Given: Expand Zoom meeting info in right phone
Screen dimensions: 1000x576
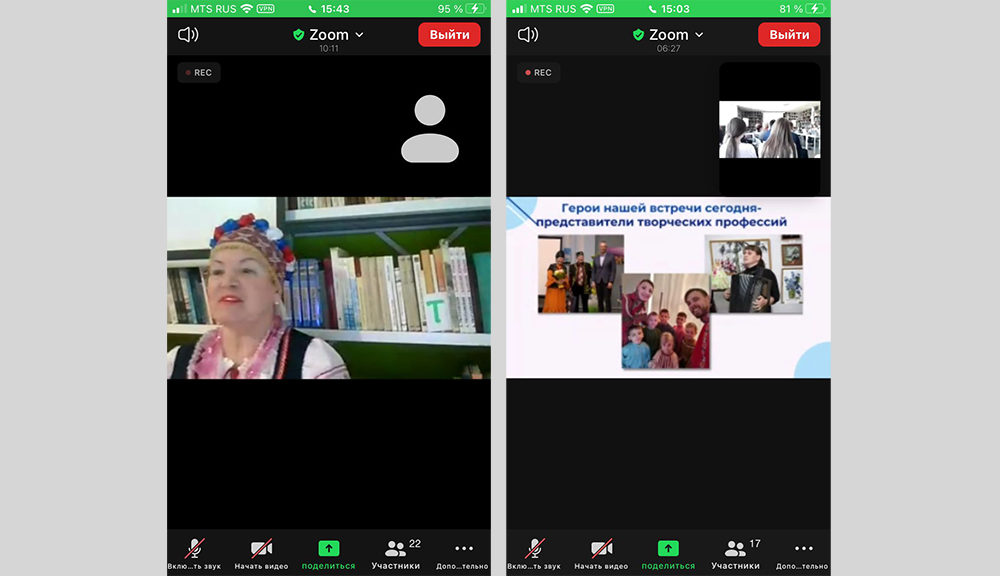Looking at the screenshot, I should click(668, 35).
